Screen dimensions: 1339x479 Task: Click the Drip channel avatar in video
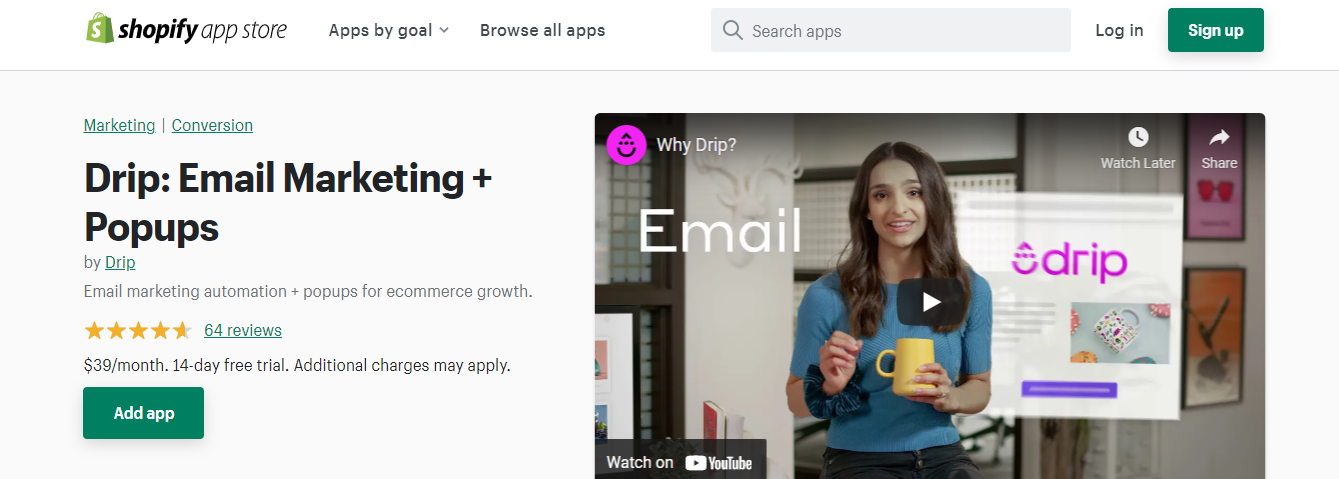(x=626, y=145)
